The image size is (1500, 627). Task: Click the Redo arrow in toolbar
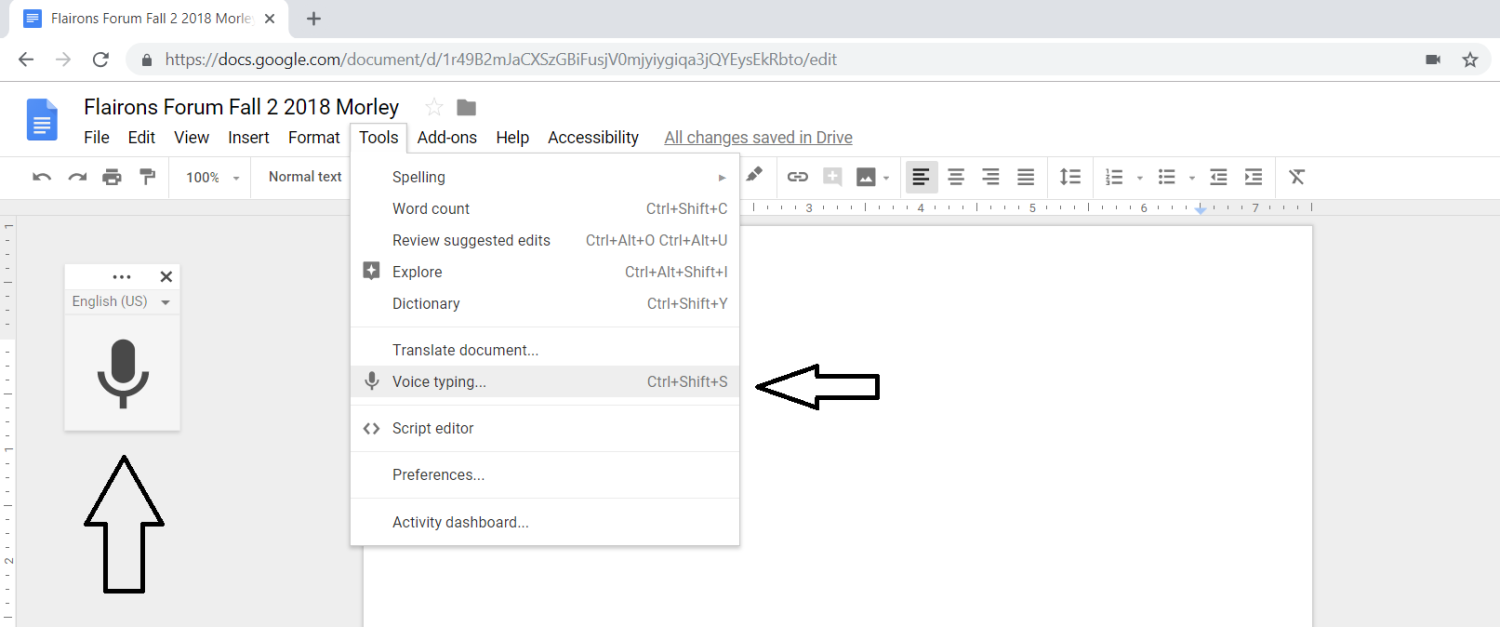pyautogui.click(x=77, y=177)
